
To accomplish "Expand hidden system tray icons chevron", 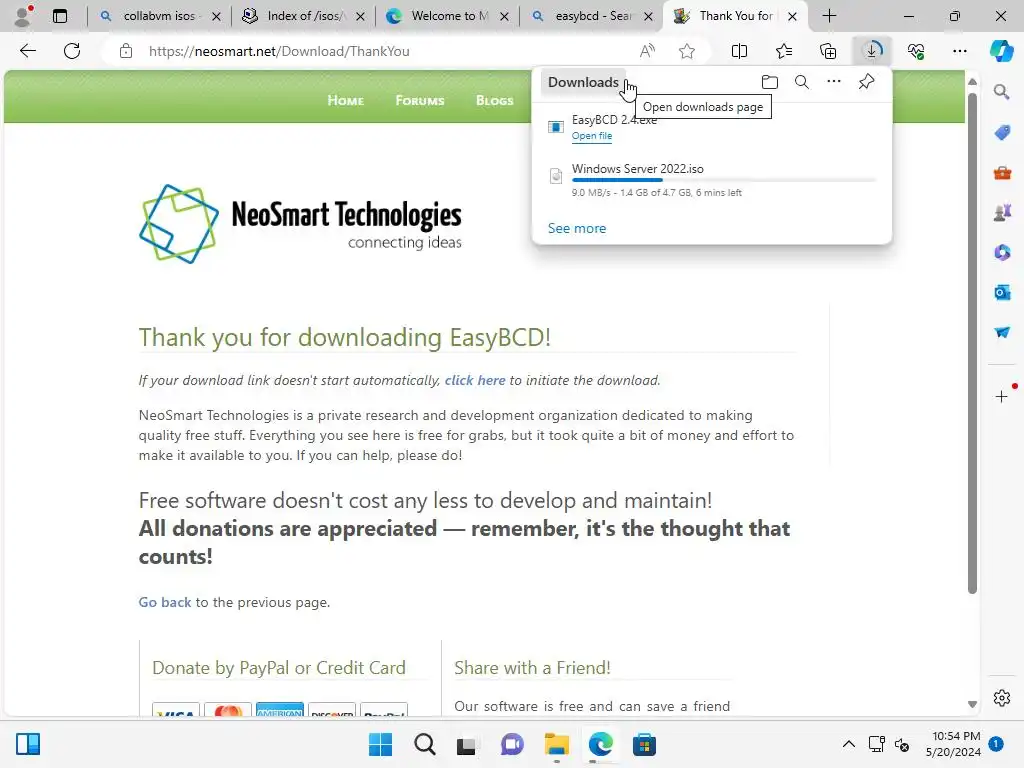I will [848, 744].
